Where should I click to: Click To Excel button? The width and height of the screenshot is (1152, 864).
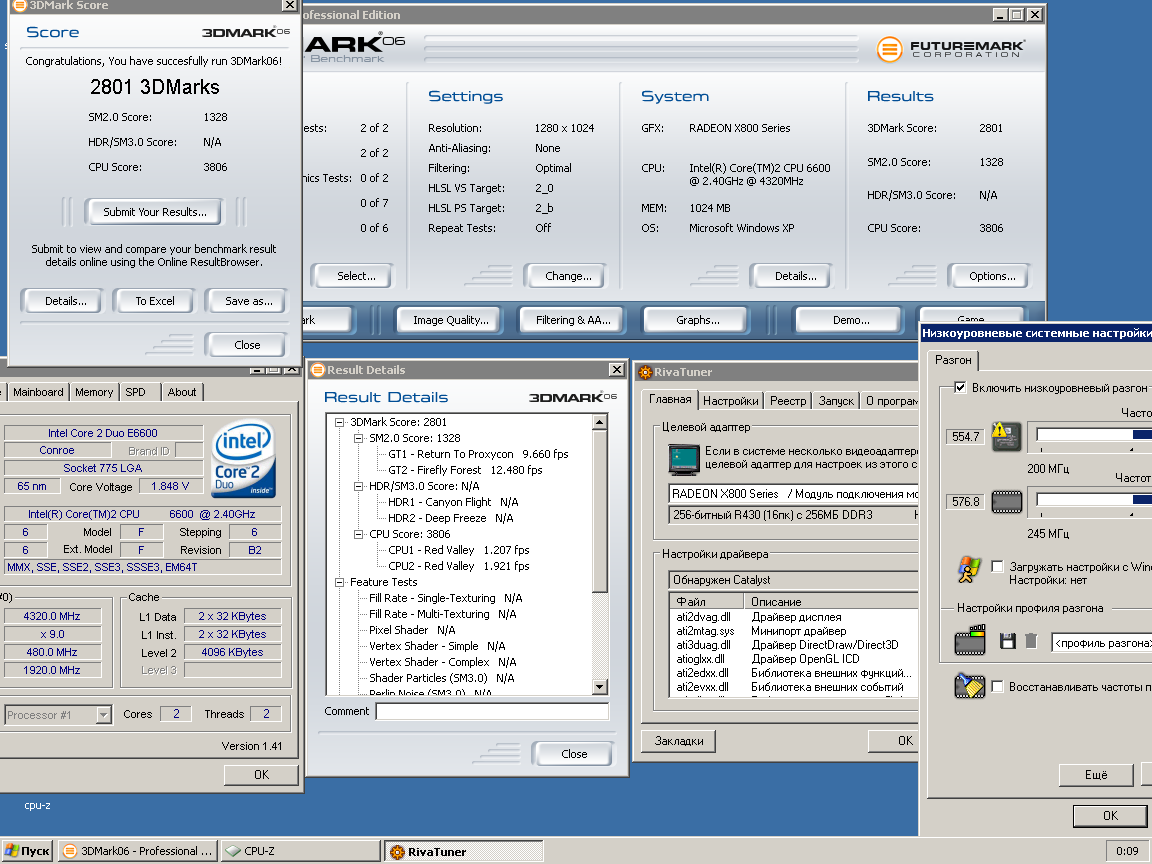click(x=154, y=301)
